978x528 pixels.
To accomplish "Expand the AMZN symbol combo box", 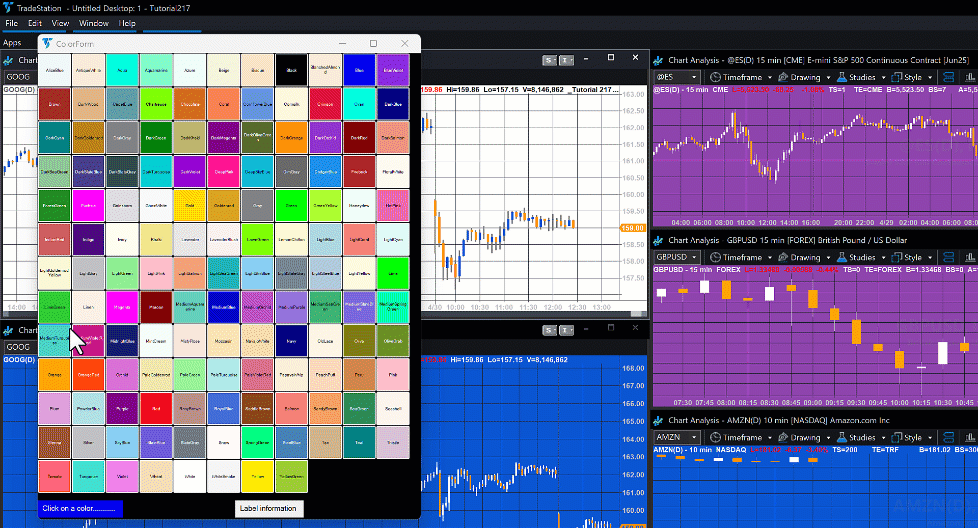I will [694, 437].
